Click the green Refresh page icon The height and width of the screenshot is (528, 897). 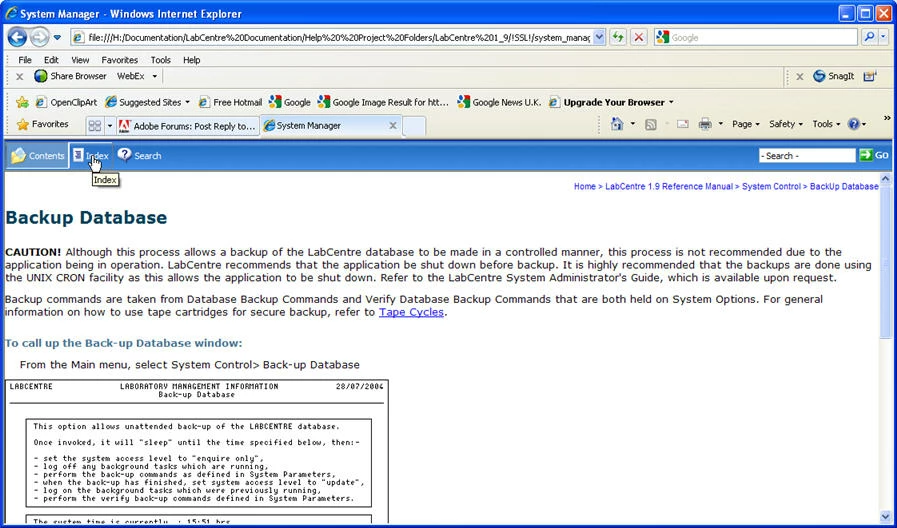618,38
